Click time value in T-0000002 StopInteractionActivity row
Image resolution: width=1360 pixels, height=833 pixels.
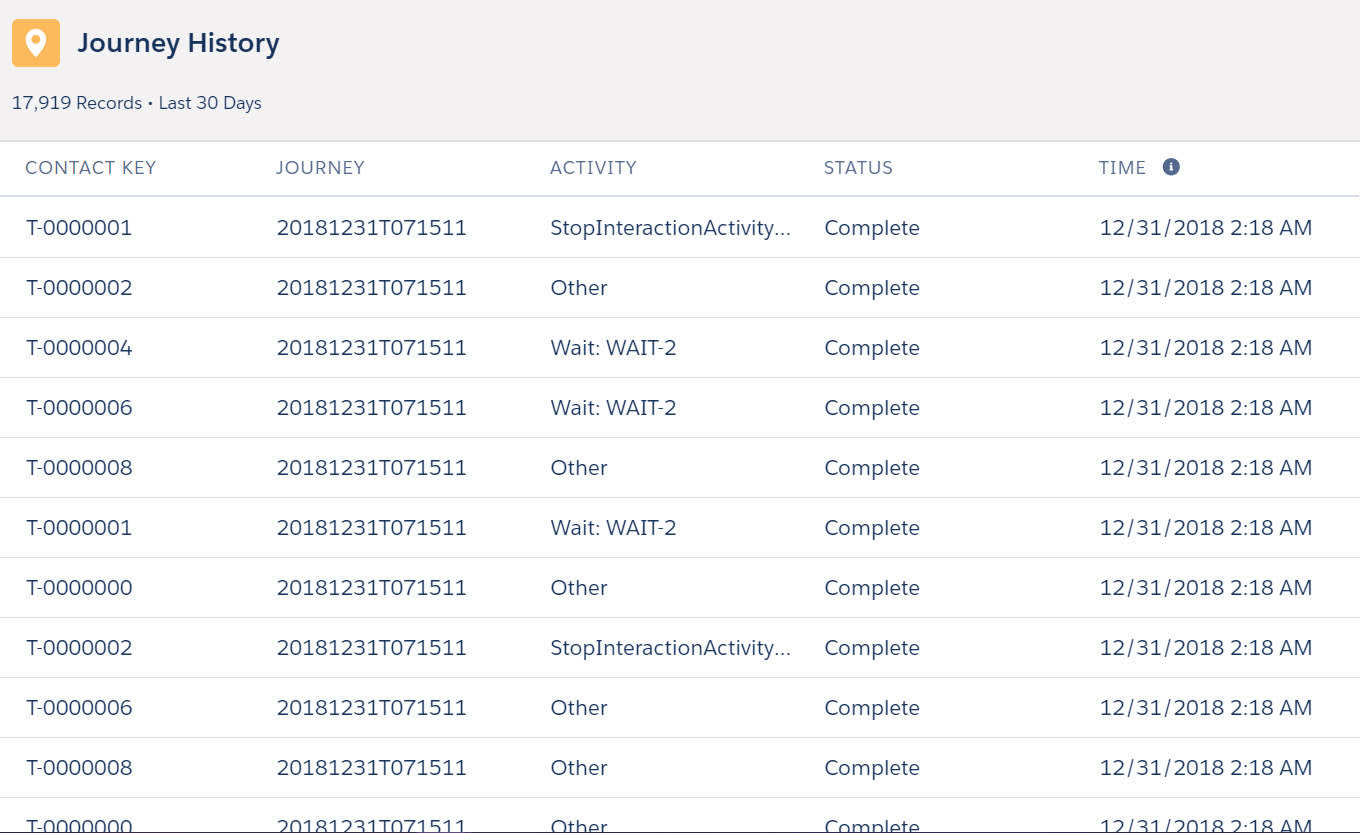[x=1206, y=648]
